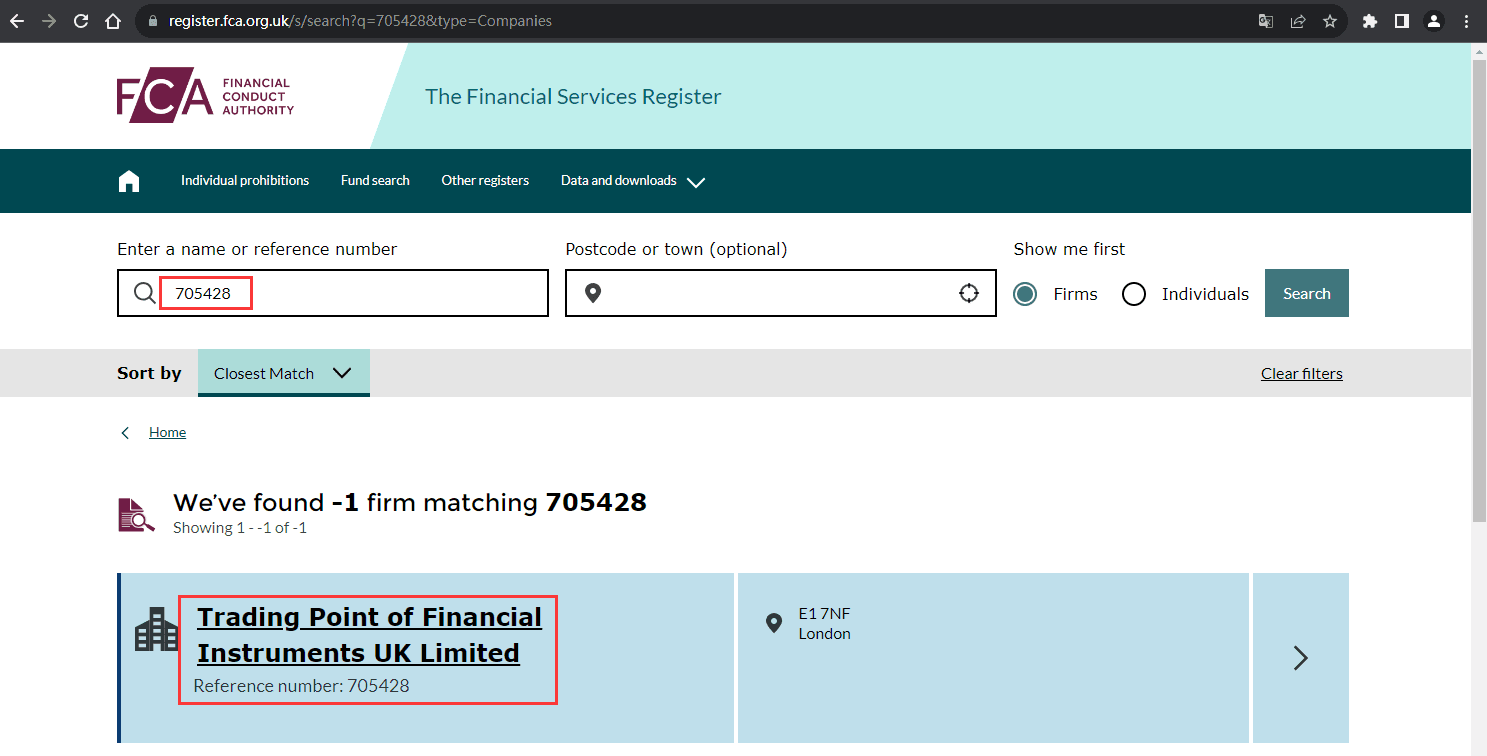The width and height of the screenshot is (1487, 756).
Task: Use my location crosshair icon
Action: (x=968, y=293)
